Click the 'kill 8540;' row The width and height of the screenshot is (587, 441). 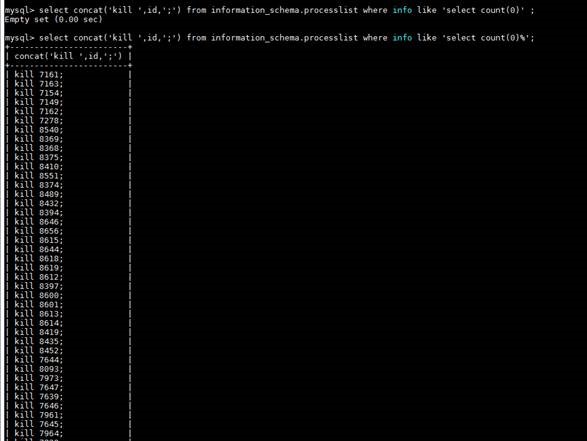click(x=39, y=130)
